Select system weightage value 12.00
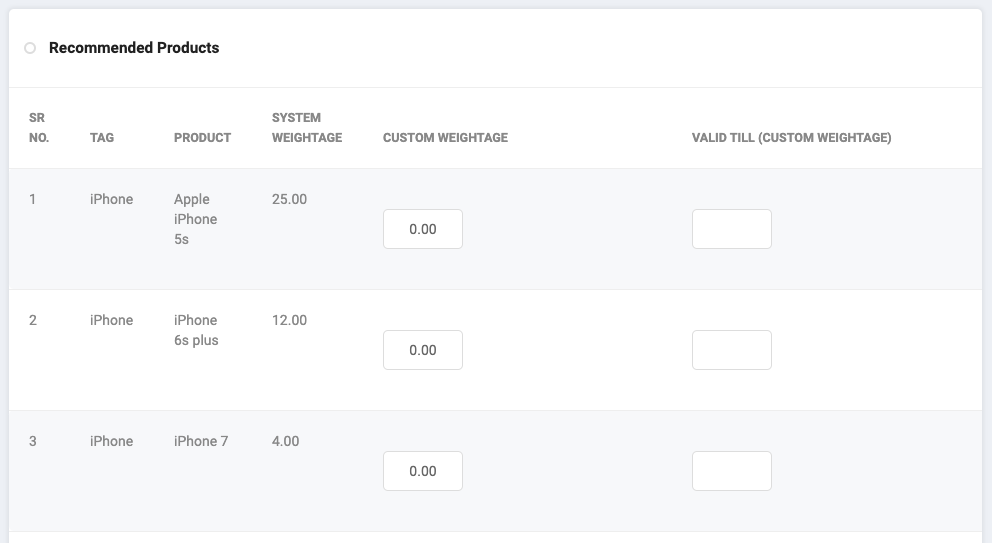The image size is (992, 543). [x=289, y=320]
